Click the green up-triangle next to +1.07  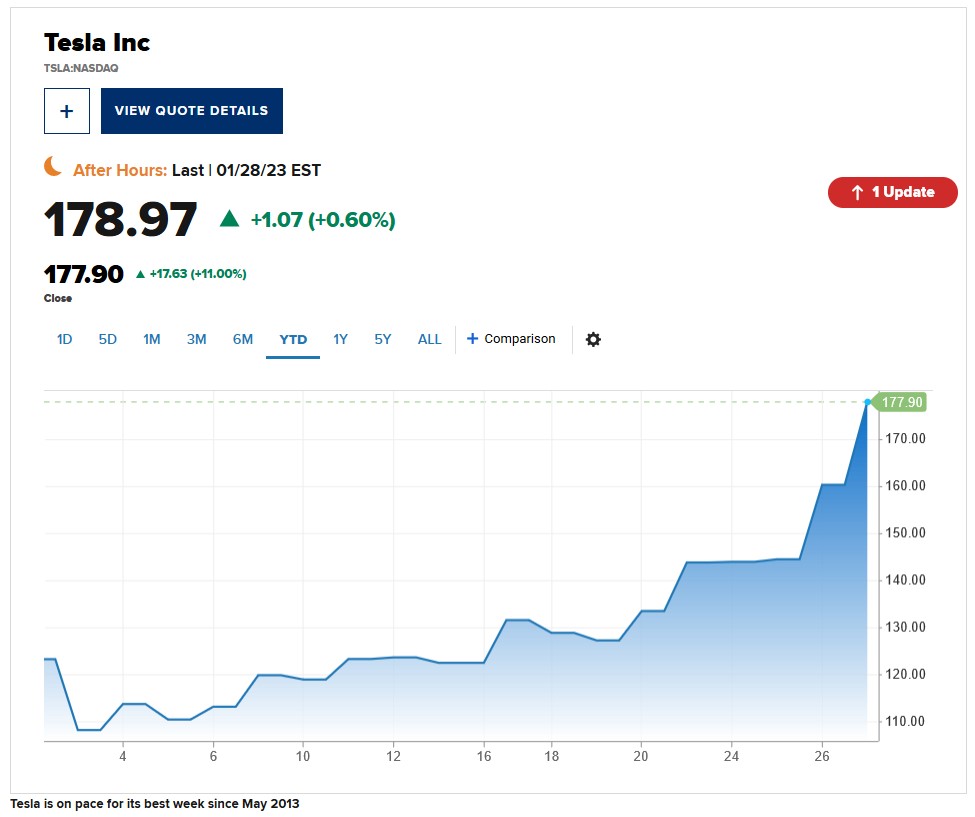pyautogui.click(x=229, y=218)
